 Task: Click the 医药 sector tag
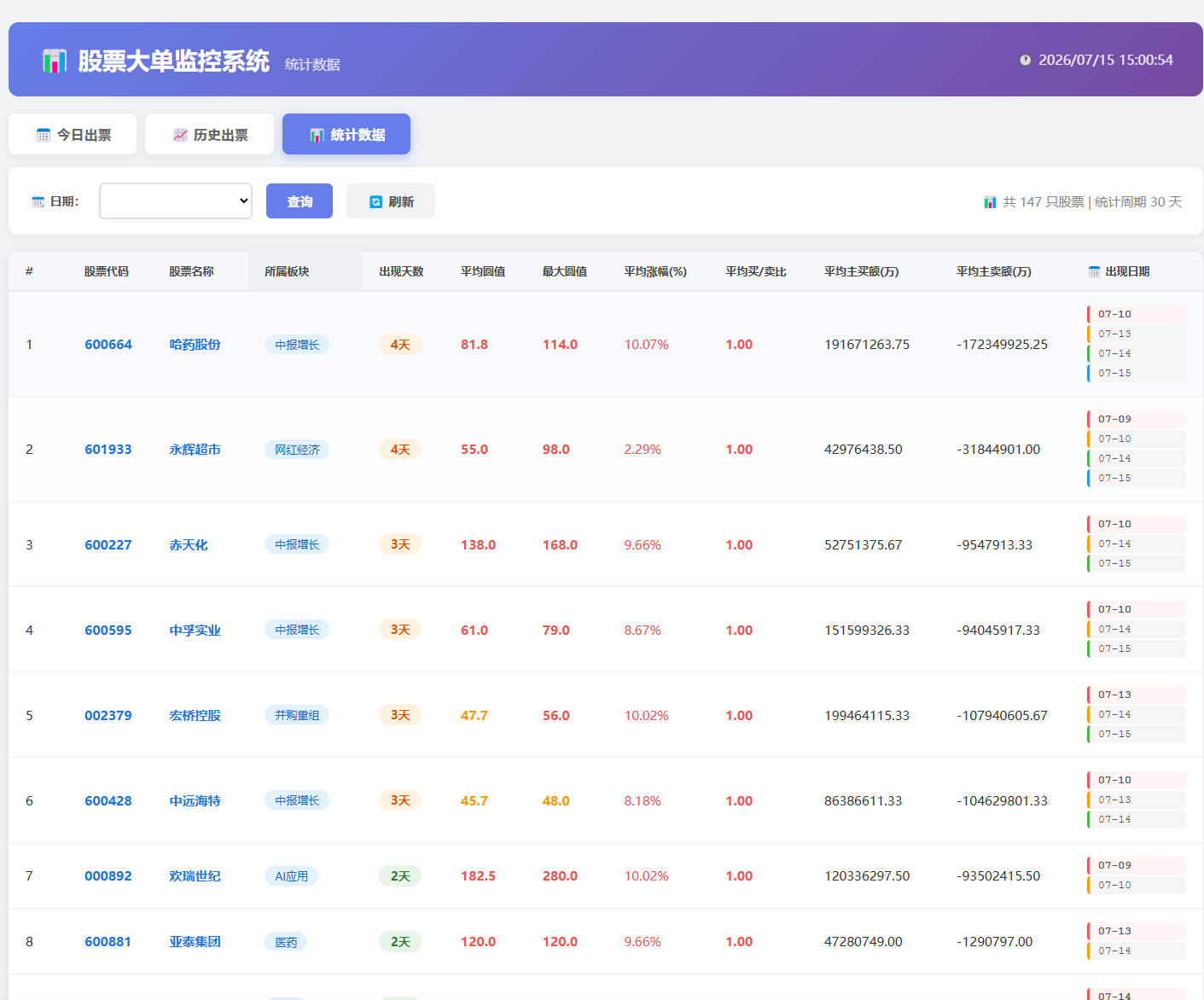pyautogui.click(x=286, y=942)
